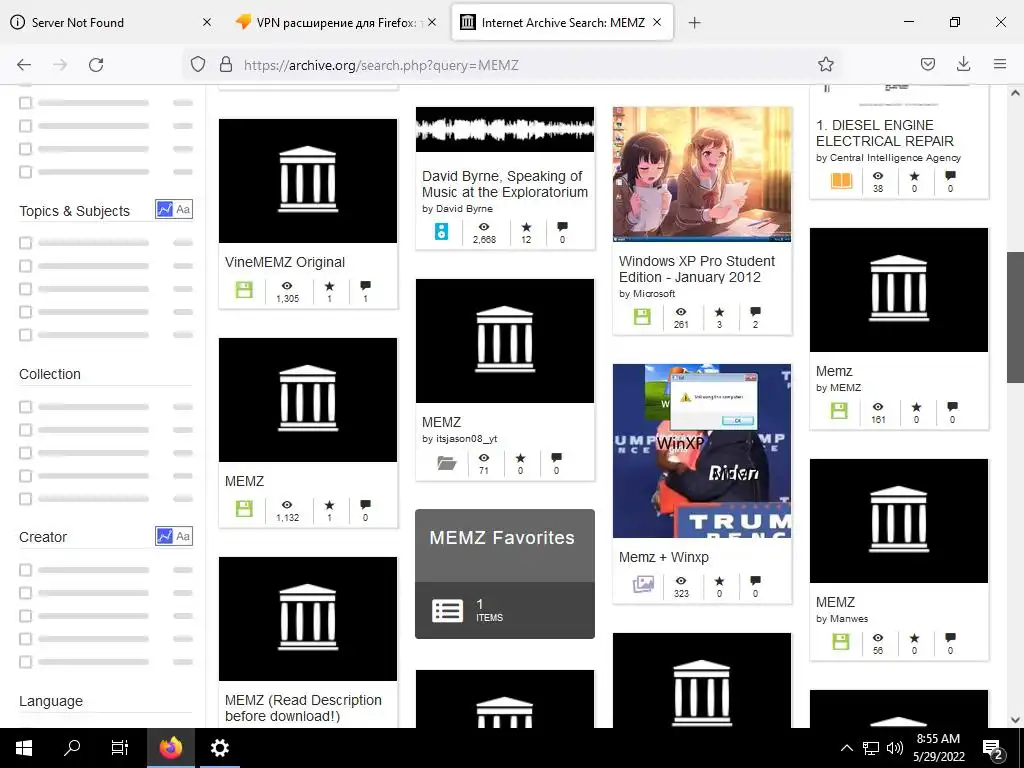Image resolution: width=1024 pixels, height=768 pixels.
Task: Tick second Topics & Subjects checkbox
Action: tap(25, 266)
